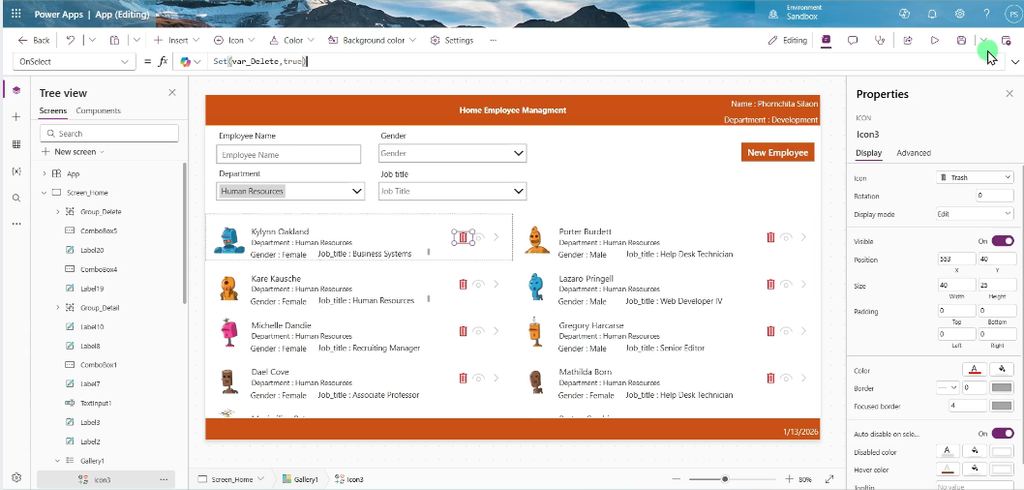The image size is (1024, 490).
Task: Open the Gender combo box on canvas
Action: [x=453, y=154]
